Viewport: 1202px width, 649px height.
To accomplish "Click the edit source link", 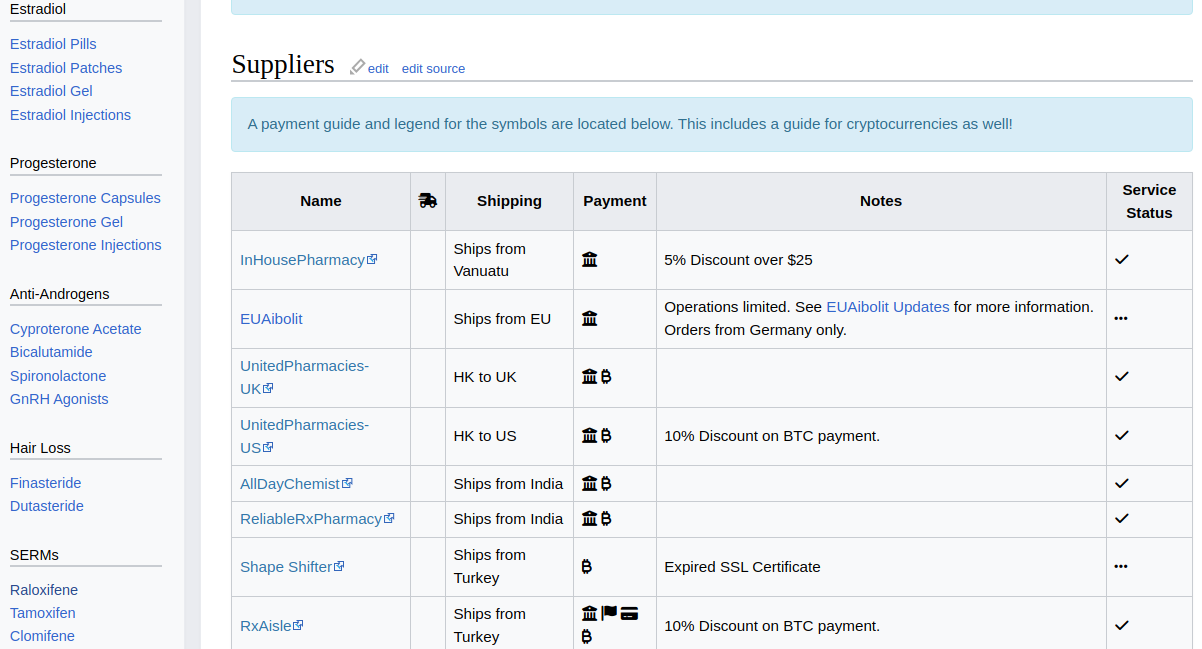I will [433, 68].
